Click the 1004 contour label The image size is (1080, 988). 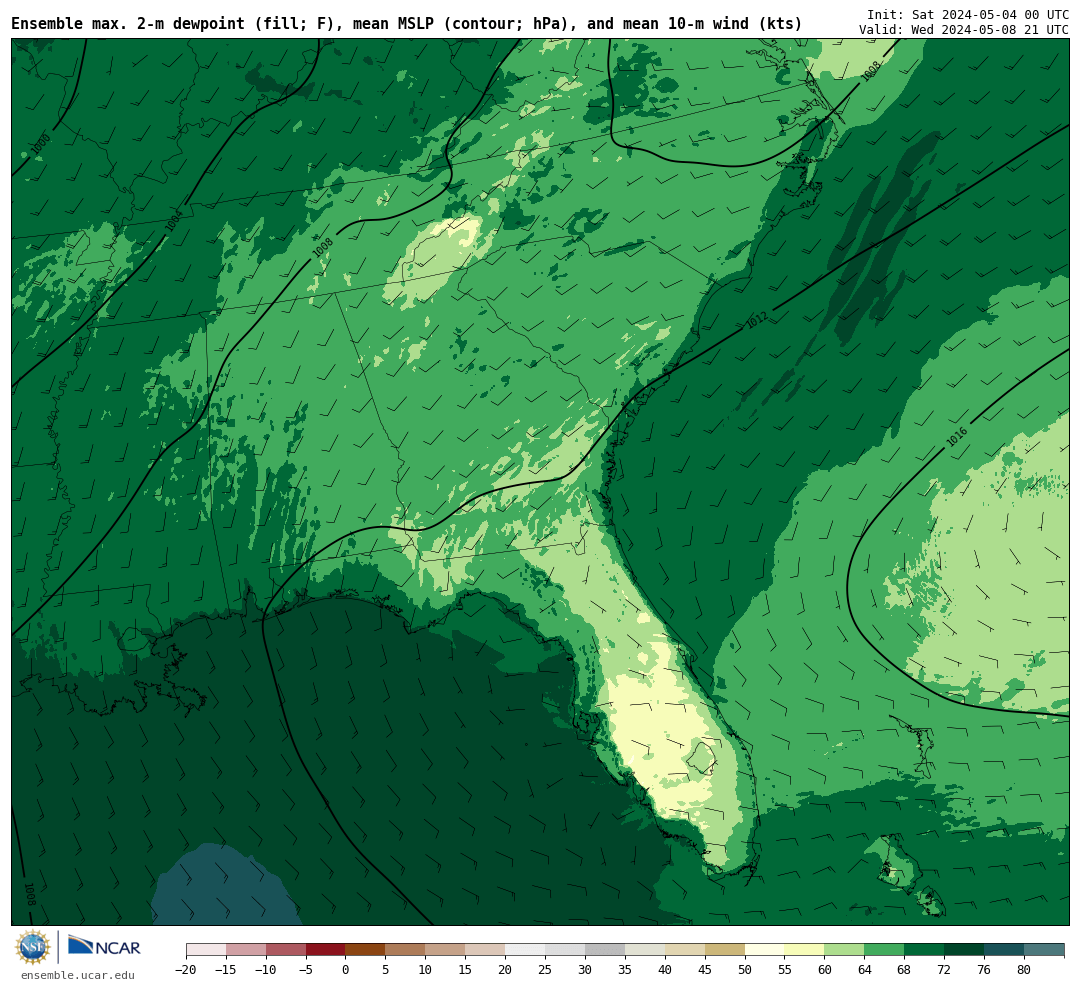pos(174,220)
